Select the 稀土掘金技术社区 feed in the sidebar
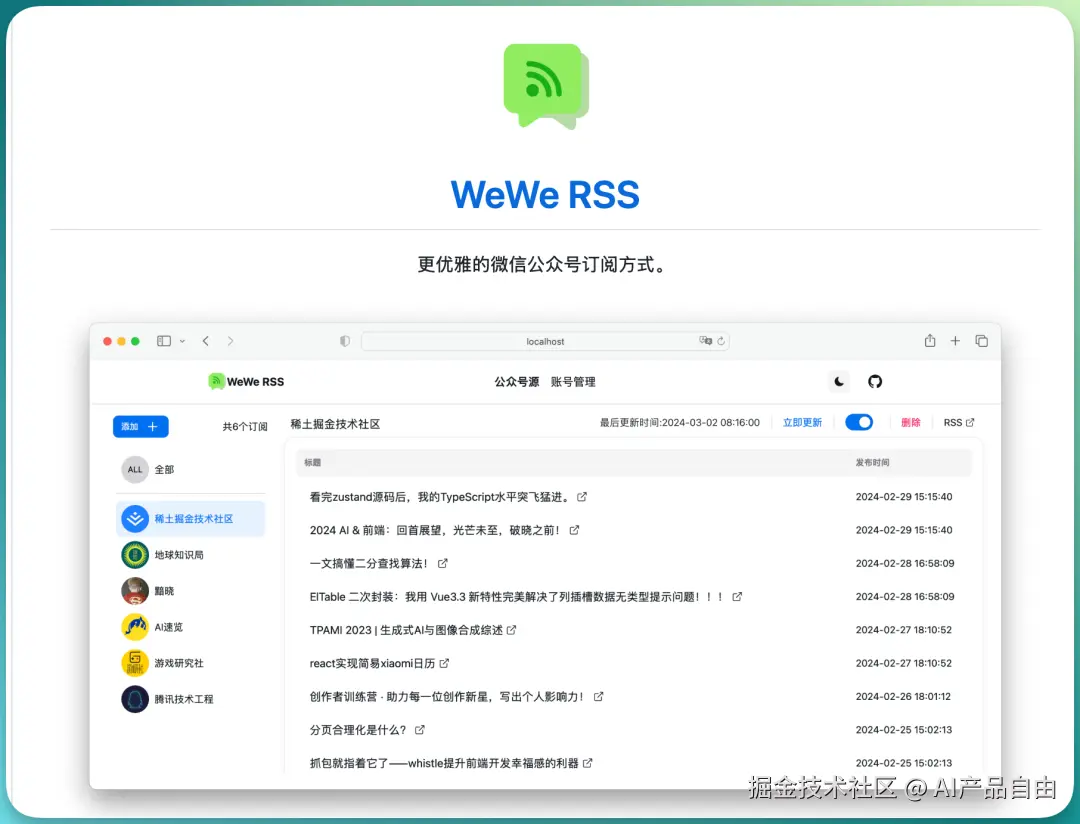This screenshot has width=1080, height=824. coord(191,519)
